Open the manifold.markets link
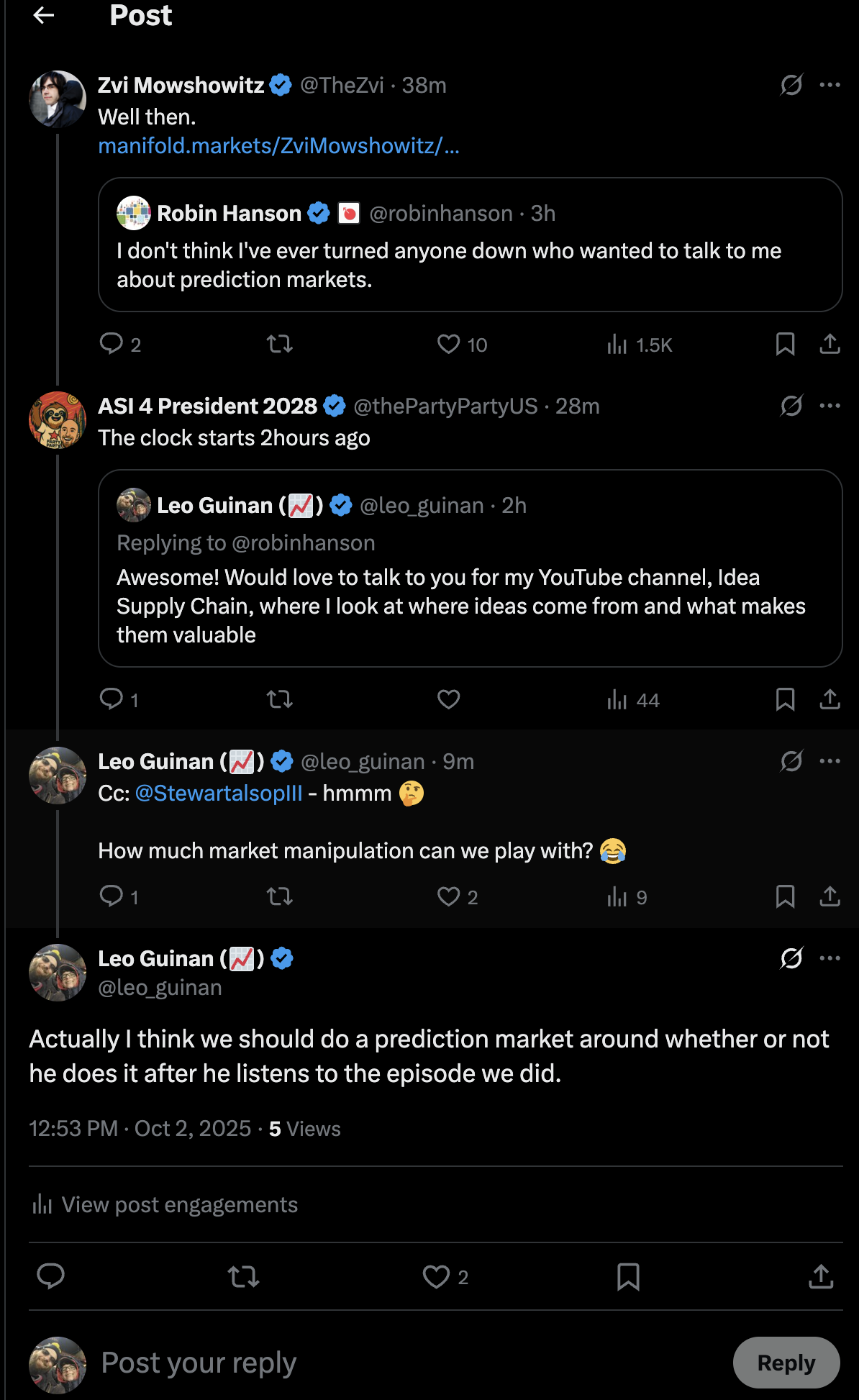Screen dimensions: 859x1400 coord(278,146)
